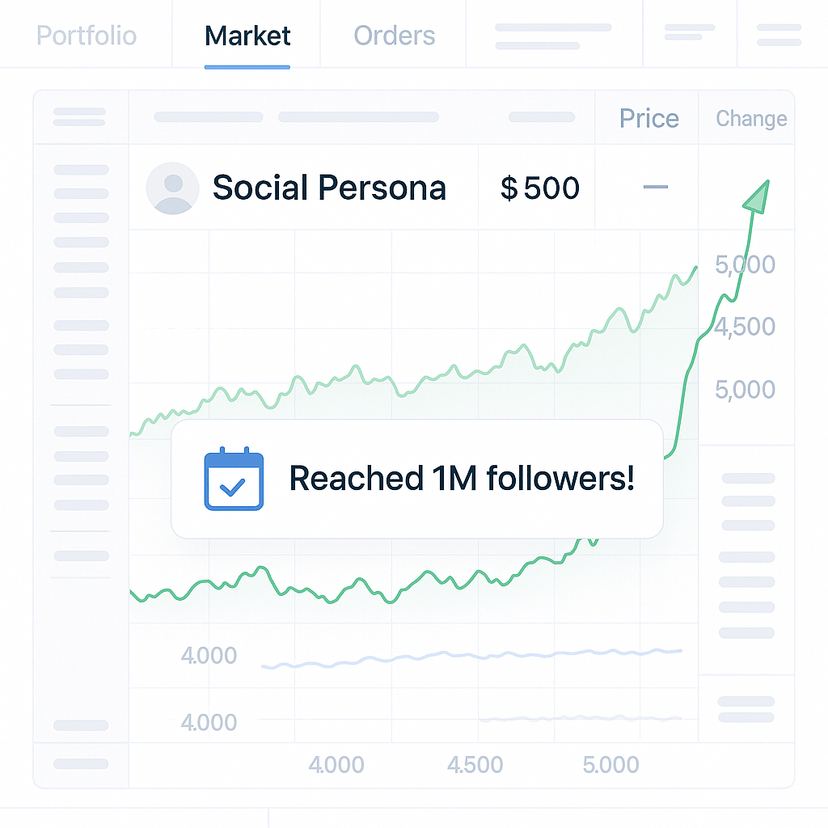
Task: Open the Portfolio tab
Action: pos(86,36)
